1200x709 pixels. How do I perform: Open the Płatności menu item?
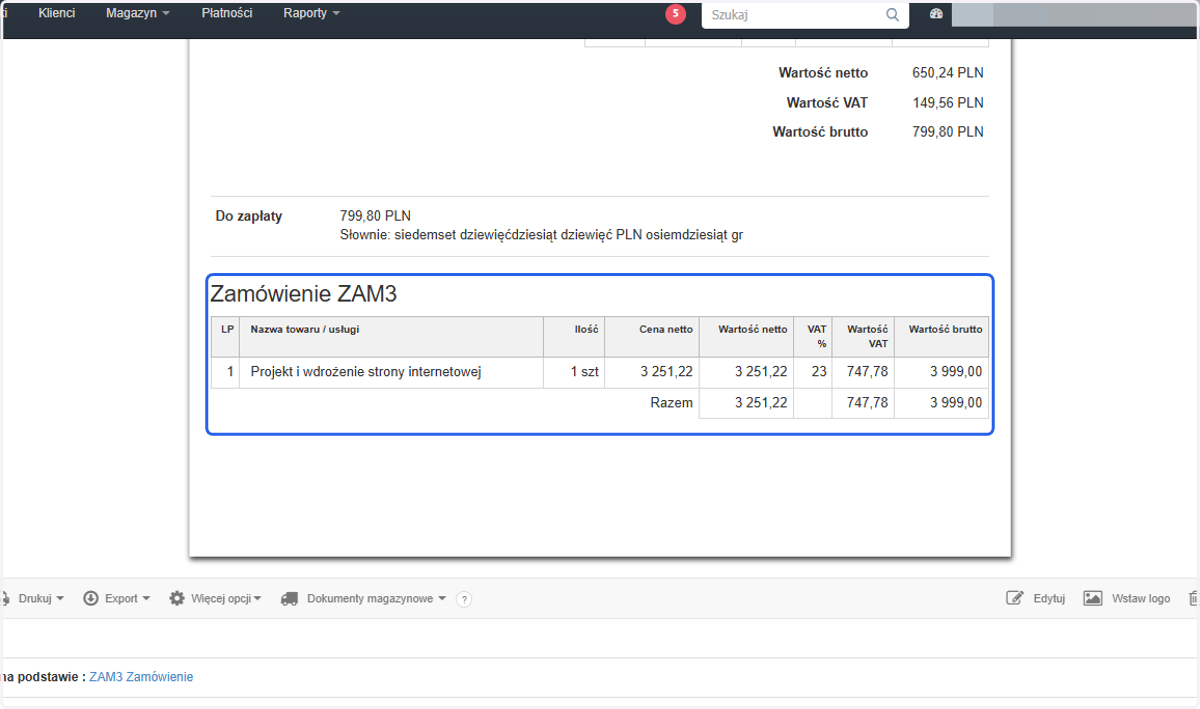click(x=227, y=14)
